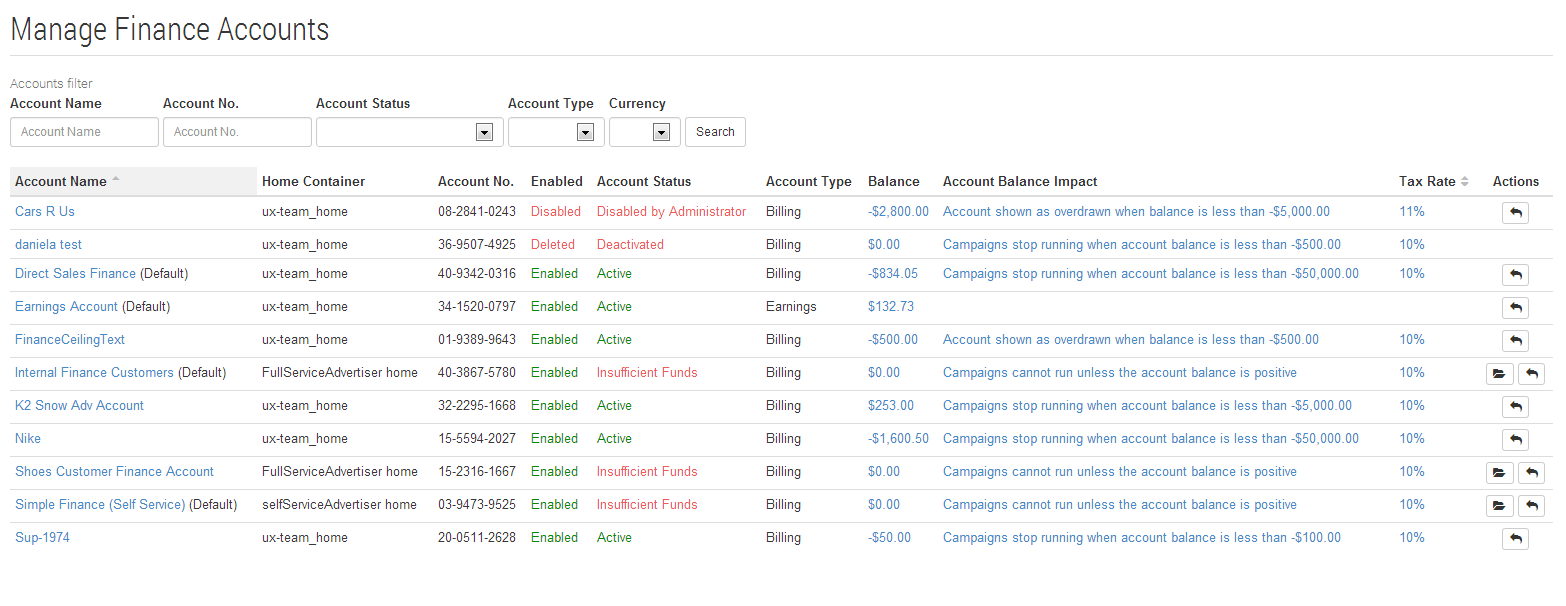Click the reply arrow icon for Internal Finance Customers
The height and width of the screenshot is (606, 1566).
tap(1531, 373)
